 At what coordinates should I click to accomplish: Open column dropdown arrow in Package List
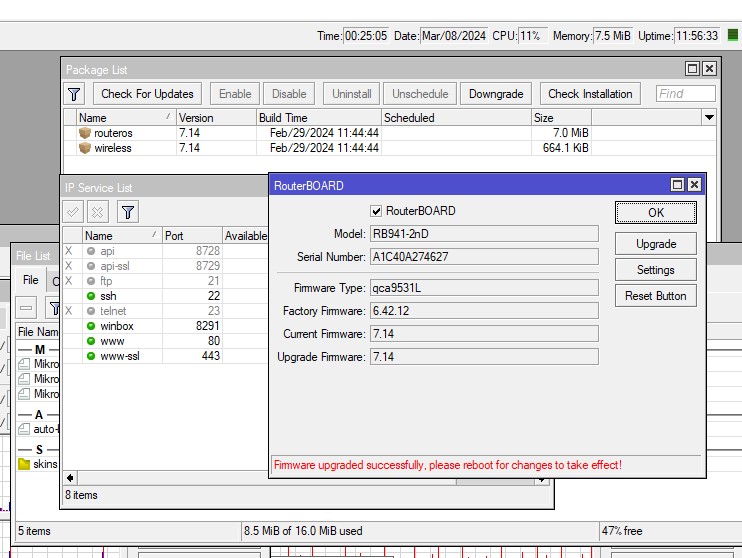[x=709, y=117]
